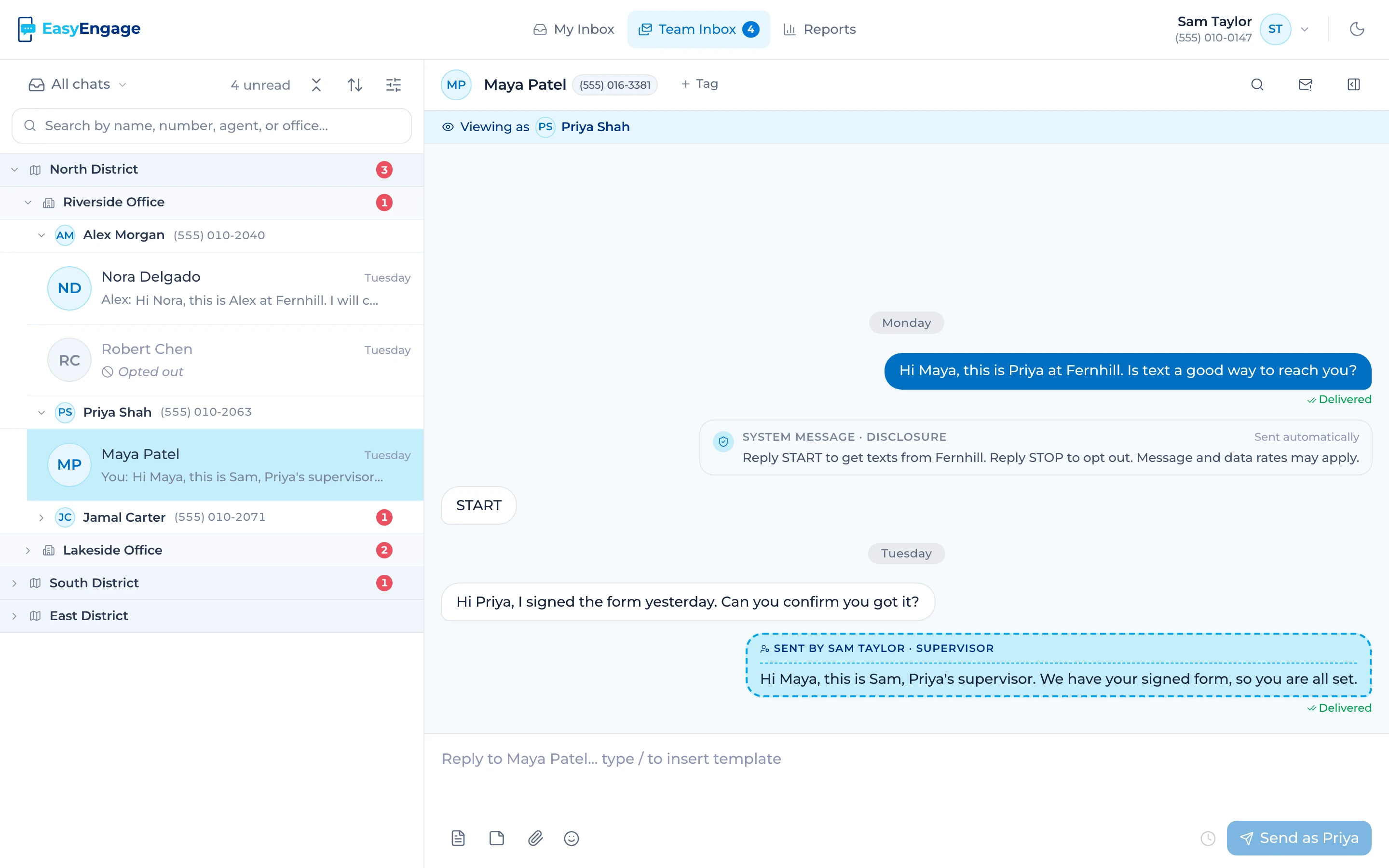Click the MP avatar in chat header
Screen dimensions: 1389x868
456,84
